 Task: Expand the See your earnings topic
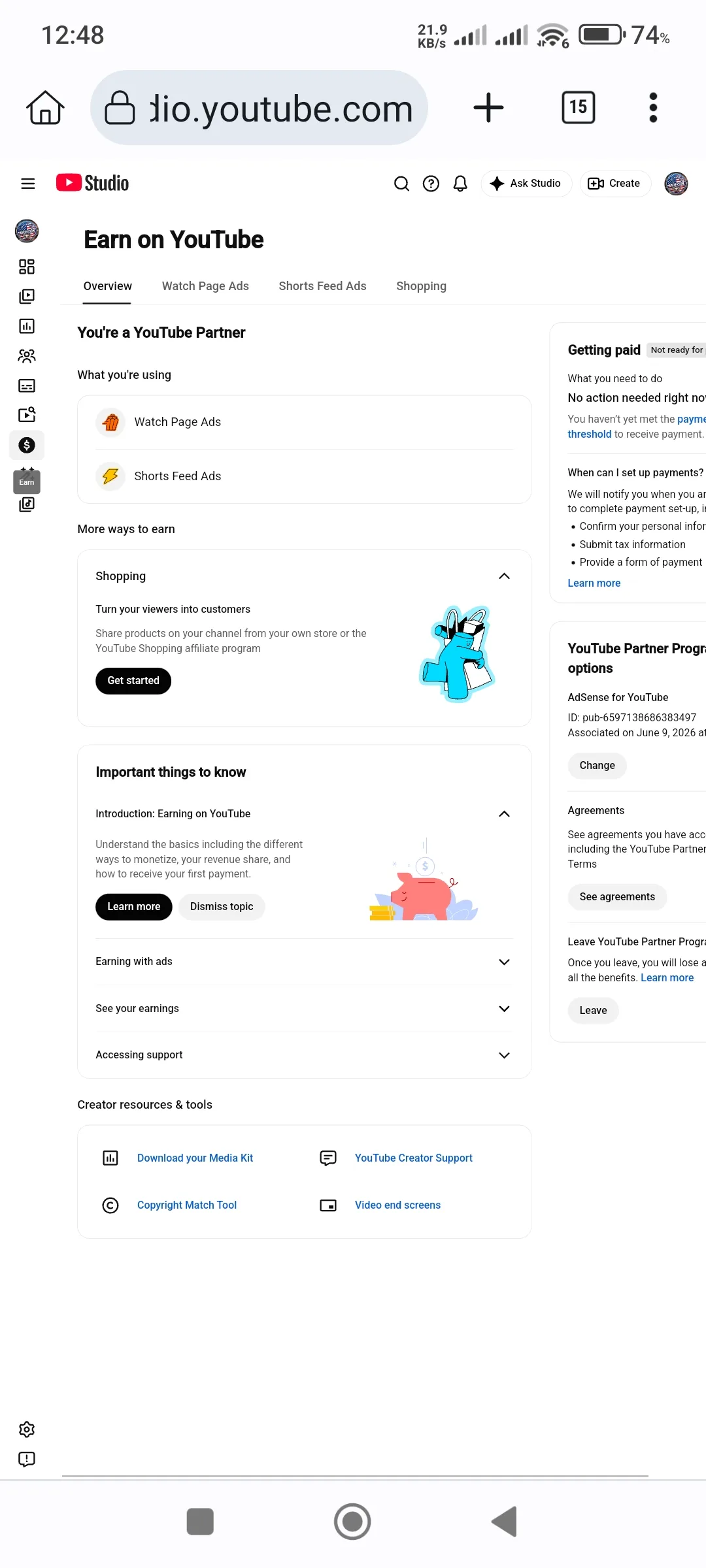(x=304, y=1009)
